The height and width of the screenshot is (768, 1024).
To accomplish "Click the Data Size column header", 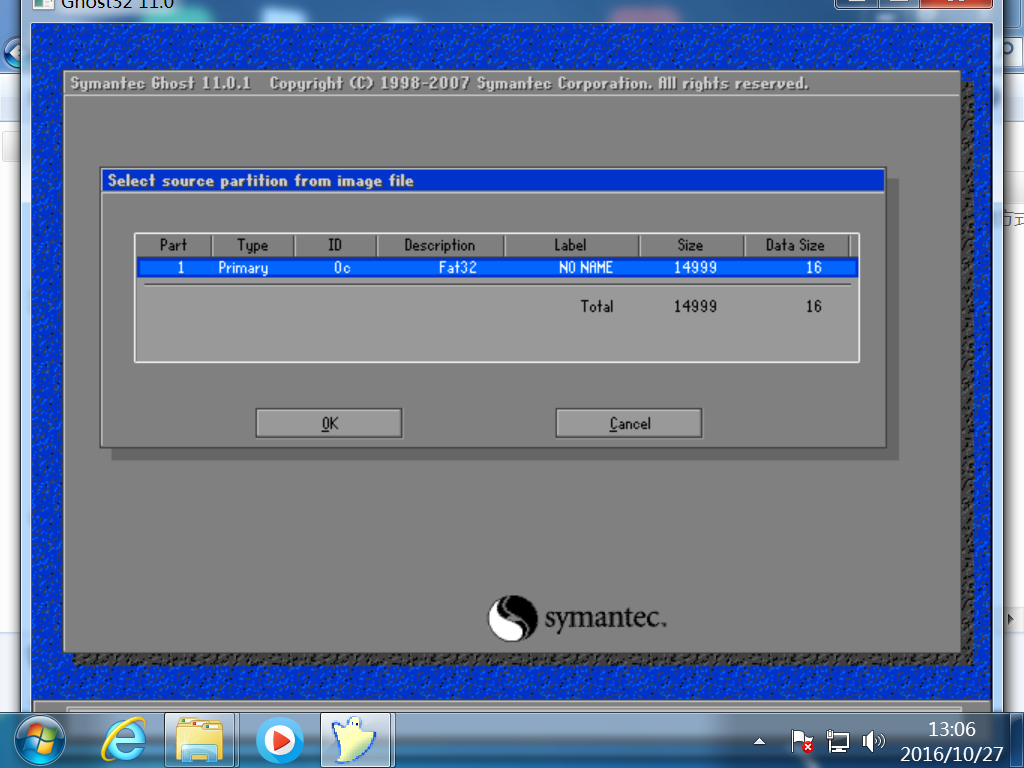I will click(795, 245).
